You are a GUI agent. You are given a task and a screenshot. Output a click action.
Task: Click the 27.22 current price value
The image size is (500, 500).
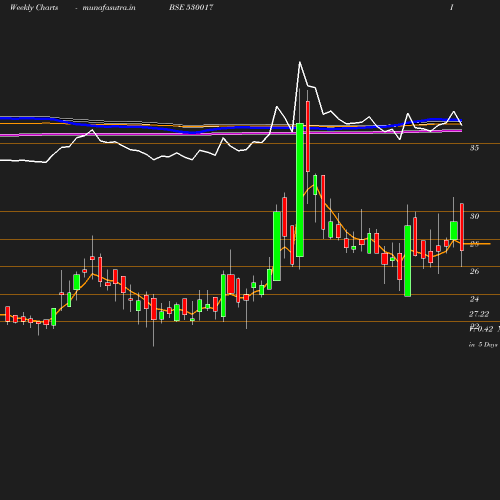click(479, 314)
